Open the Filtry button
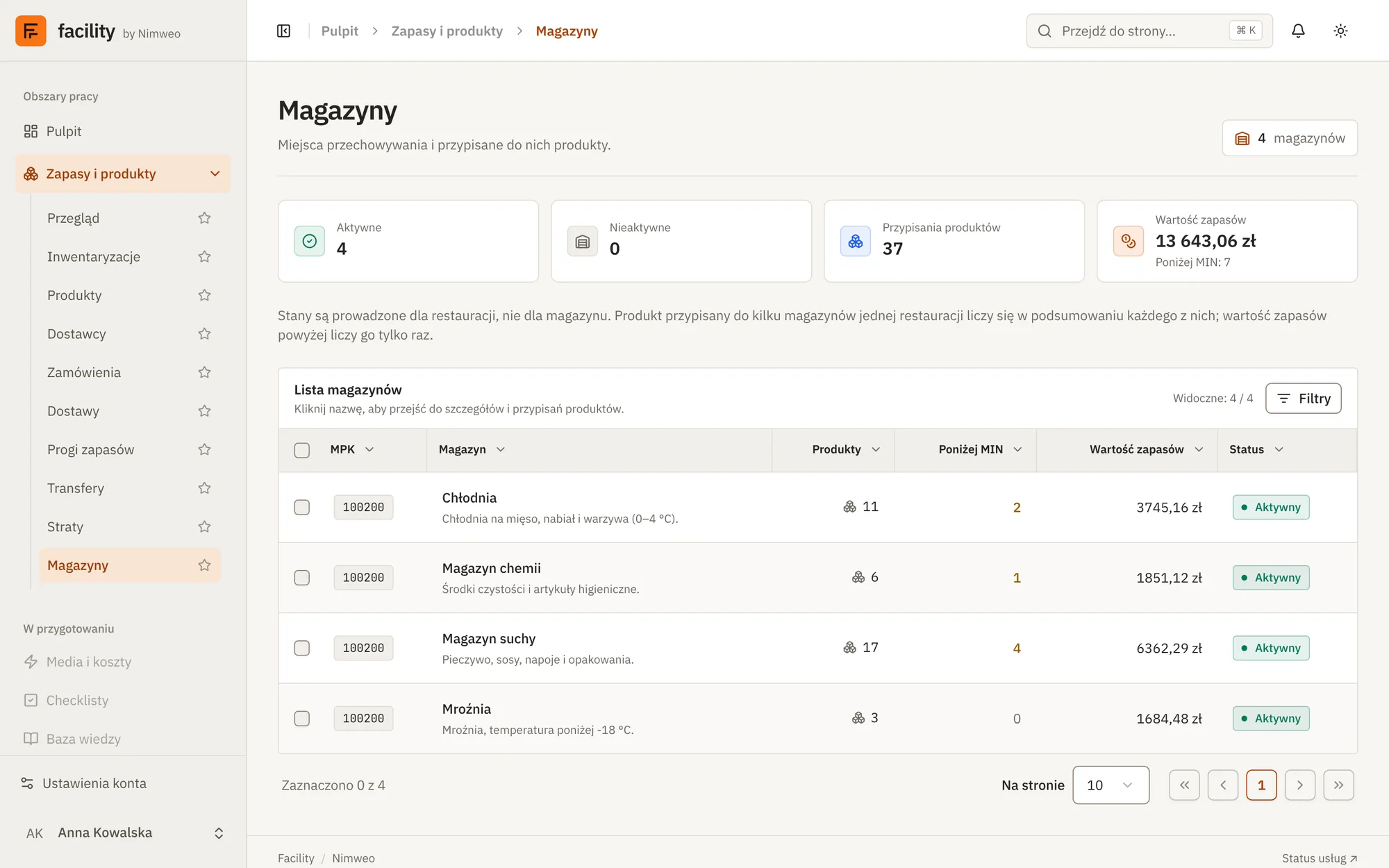 (1303, 399)
